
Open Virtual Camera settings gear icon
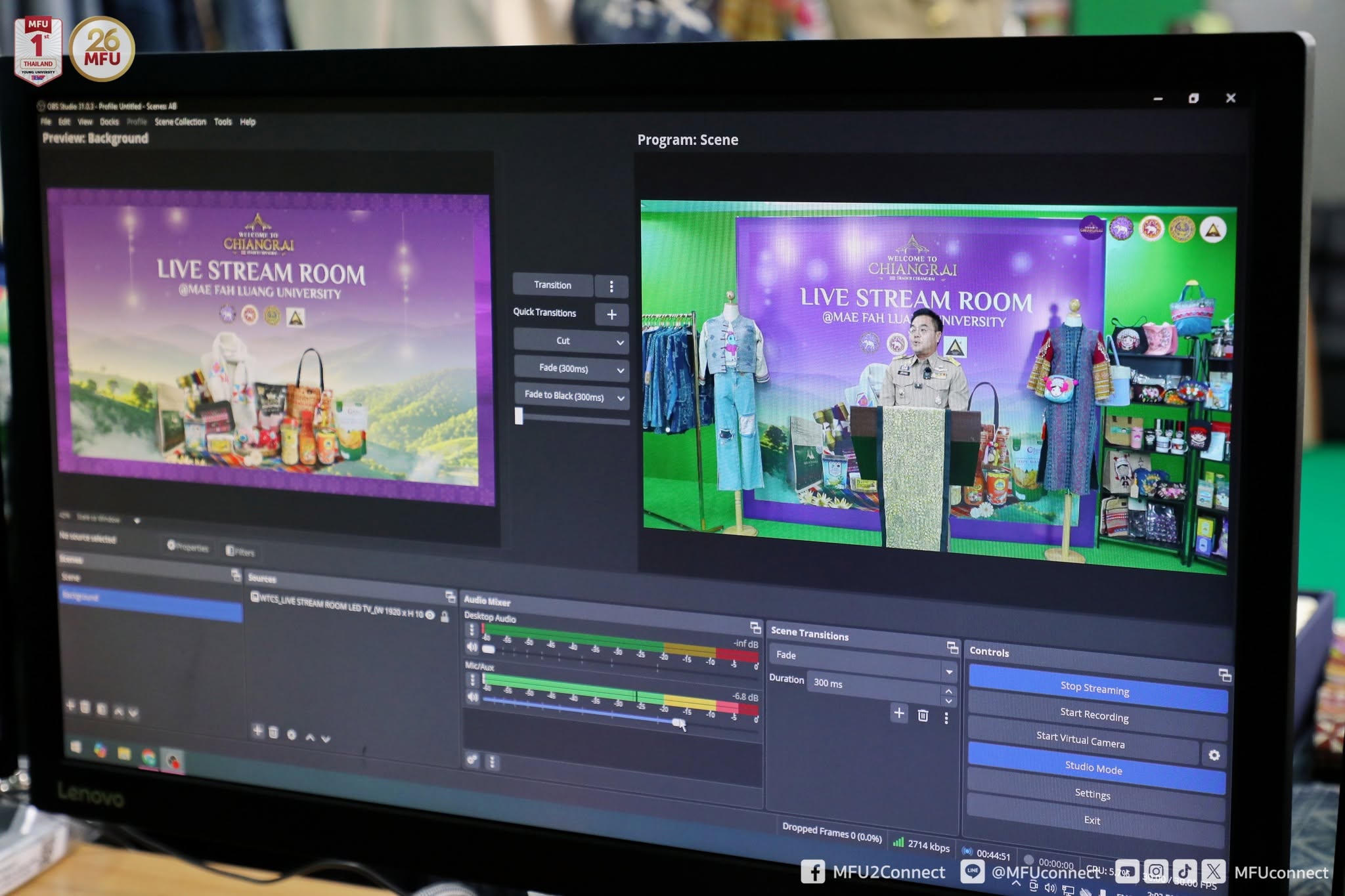coord(1214,756)
